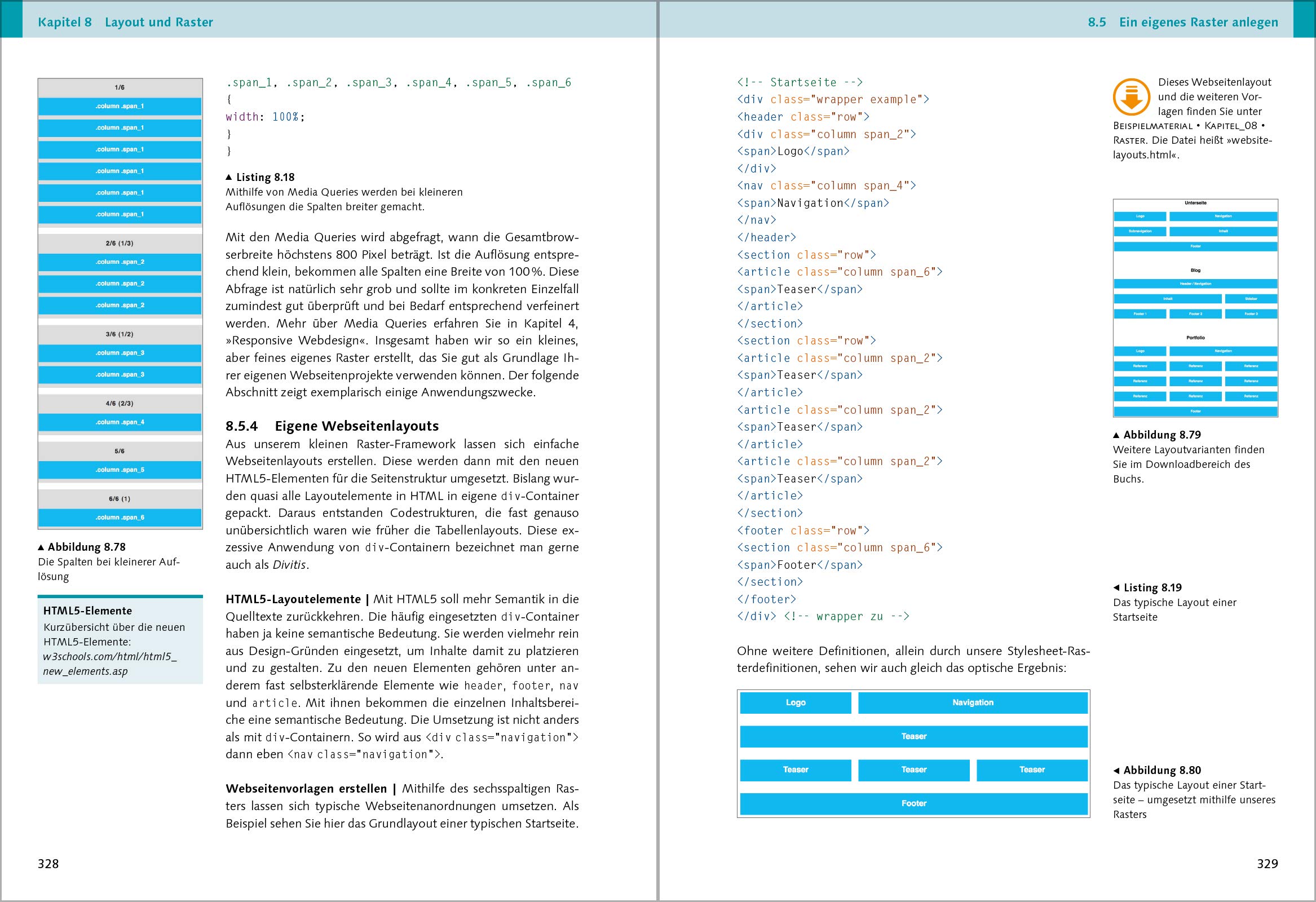Viewport: 1316px width, 902px height.
Task: Click the code line <footer class="row">
Action: pyautogui.click(x=803, y=530)
